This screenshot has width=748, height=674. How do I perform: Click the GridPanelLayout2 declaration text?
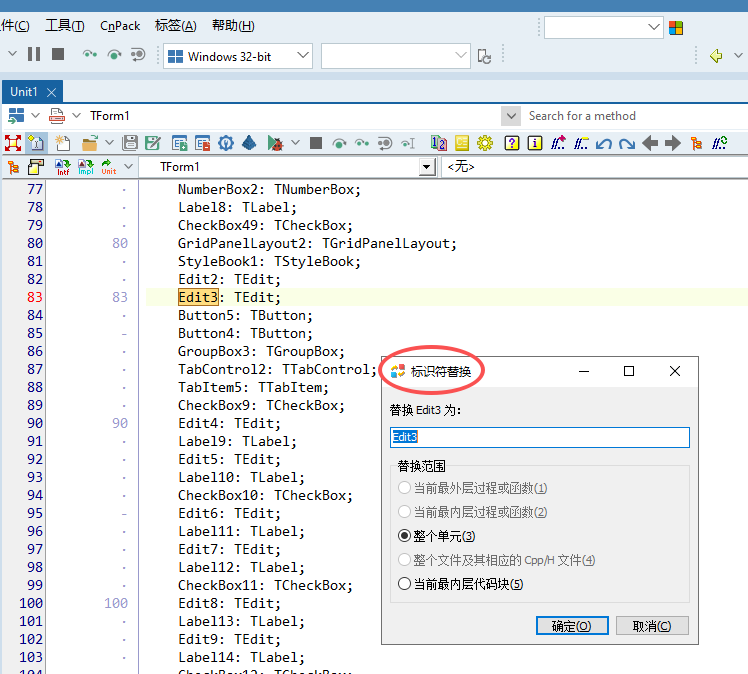[317, 243]
